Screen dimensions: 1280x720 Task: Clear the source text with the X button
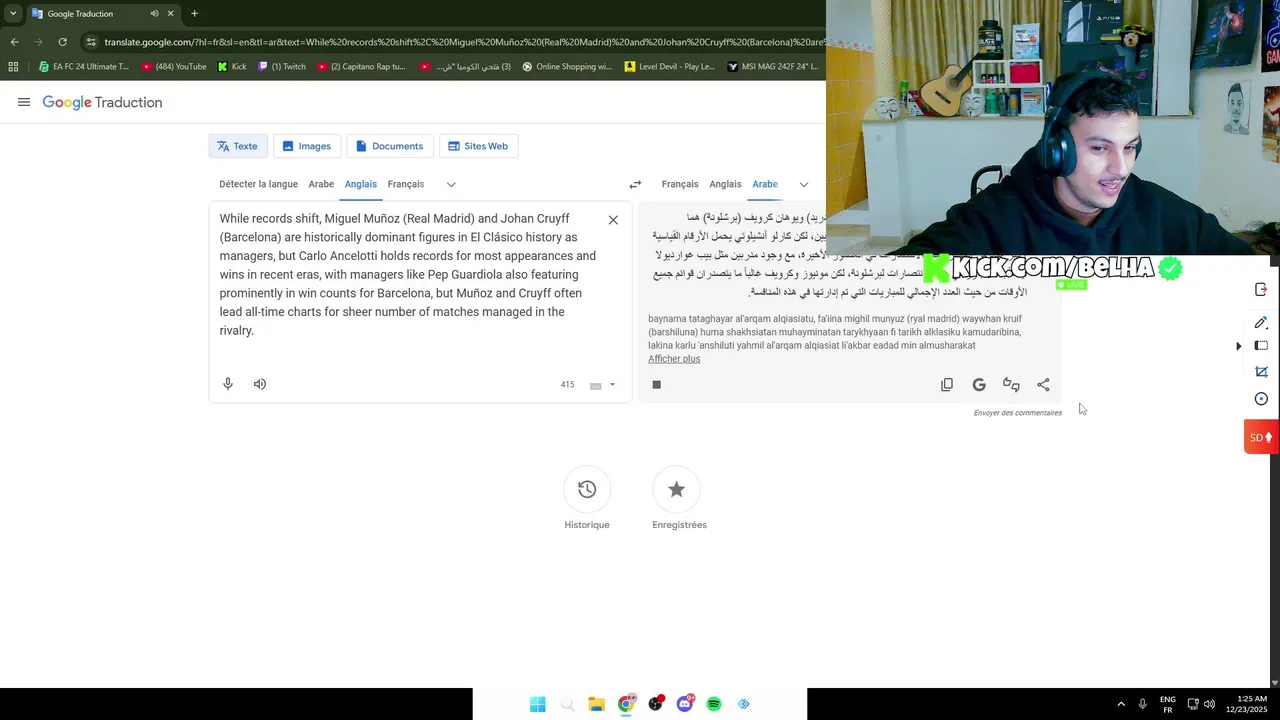tap(613, 220)
